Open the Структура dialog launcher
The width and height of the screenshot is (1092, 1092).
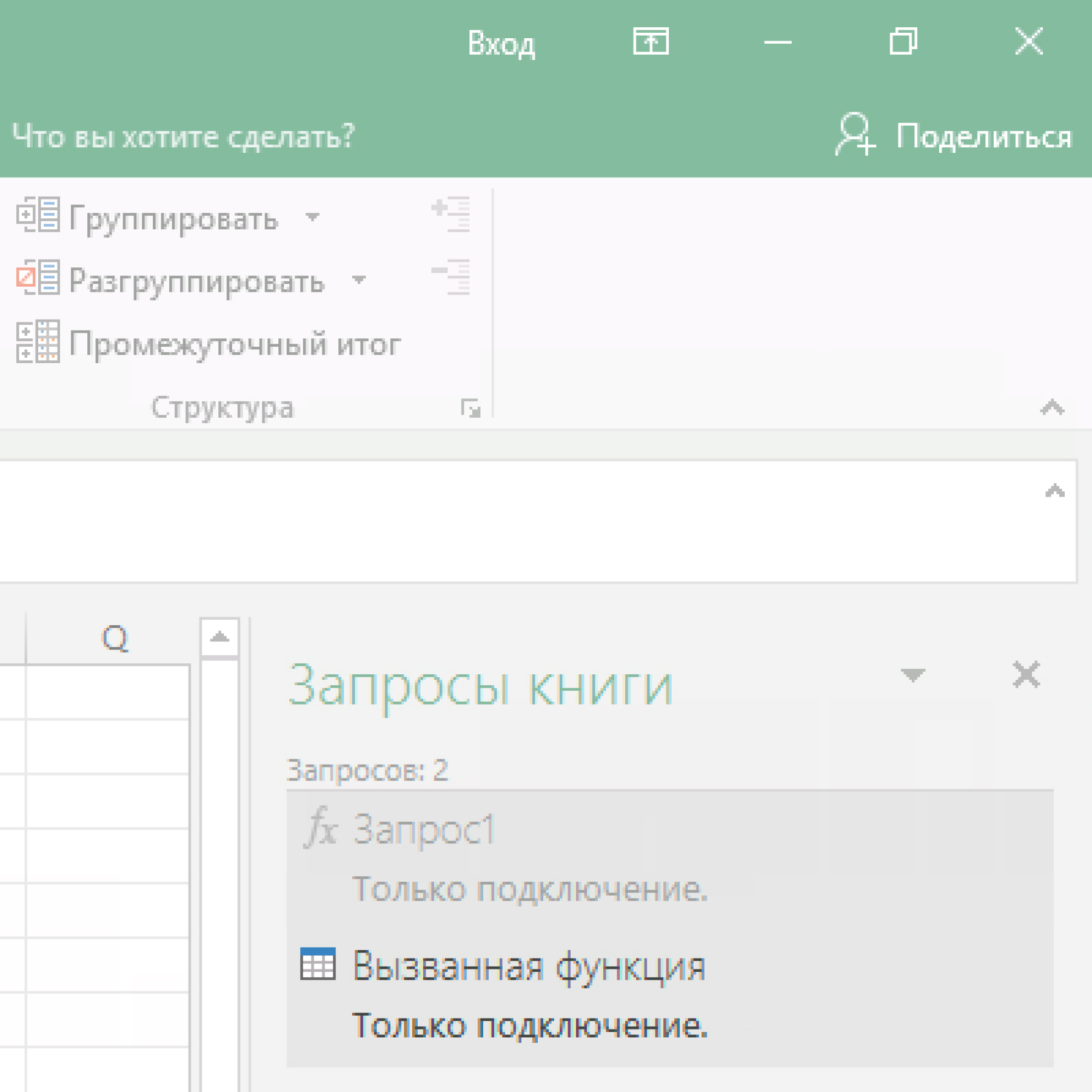click(471, 408)
